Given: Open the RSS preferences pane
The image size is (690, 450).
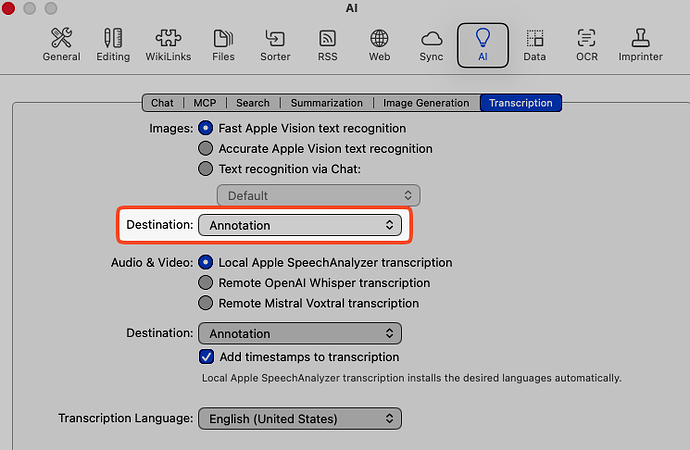Looking at the screenshot, I should [327, 45].
